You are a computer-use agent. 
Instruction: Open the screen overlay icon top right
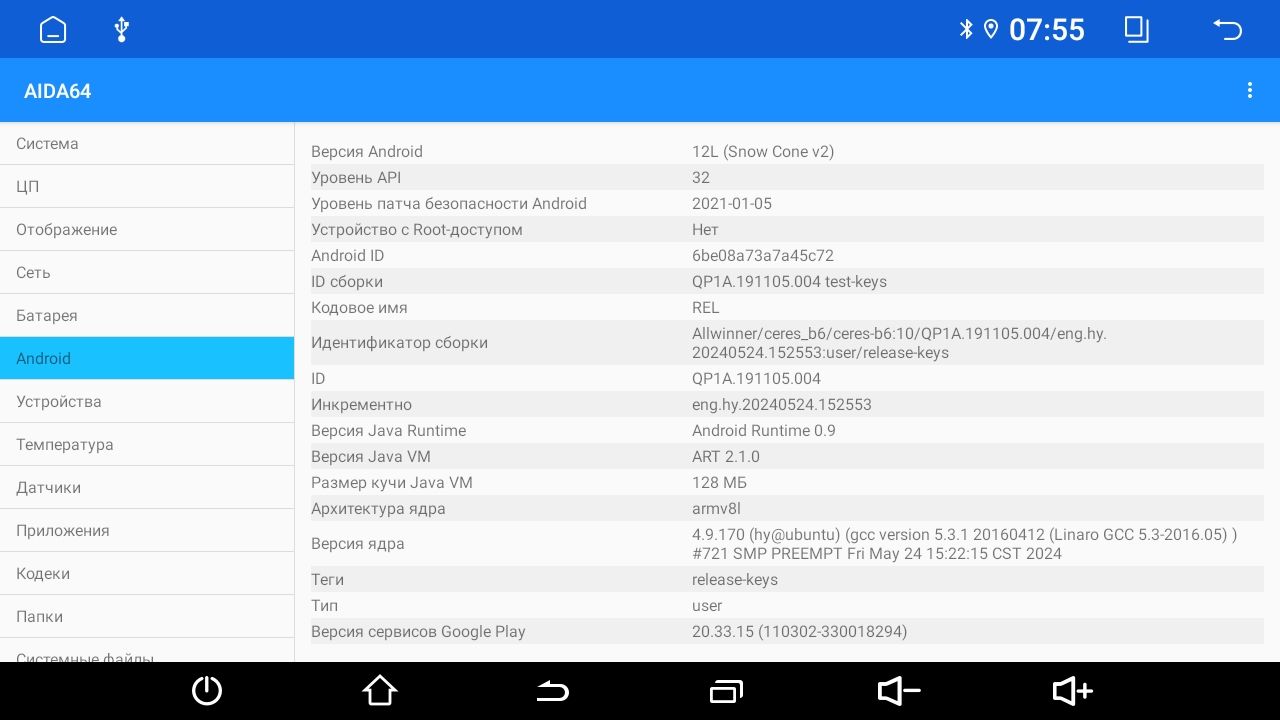click(1136, 29)
